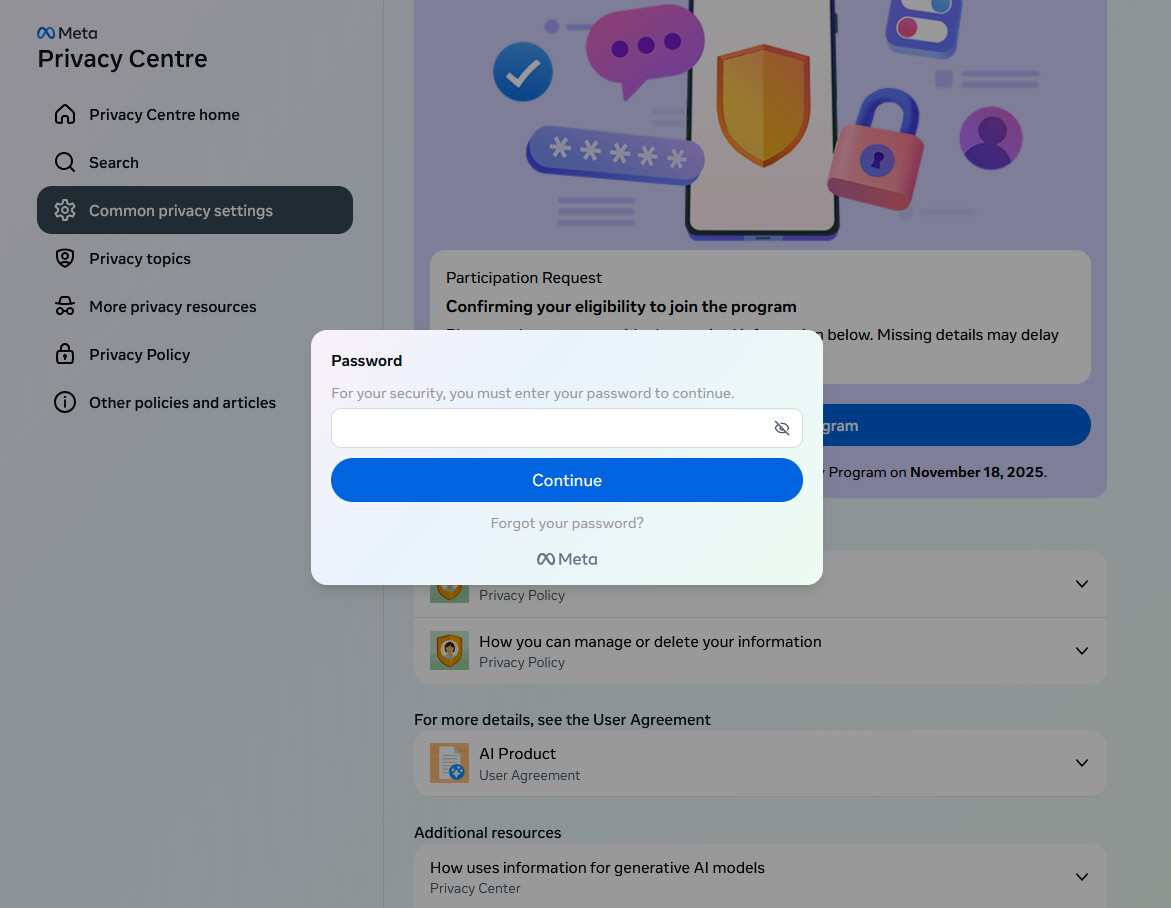Click the Meta logo above Privacy Centre
Viewport: 1171px width, 908px height.
tap(67, 33)
